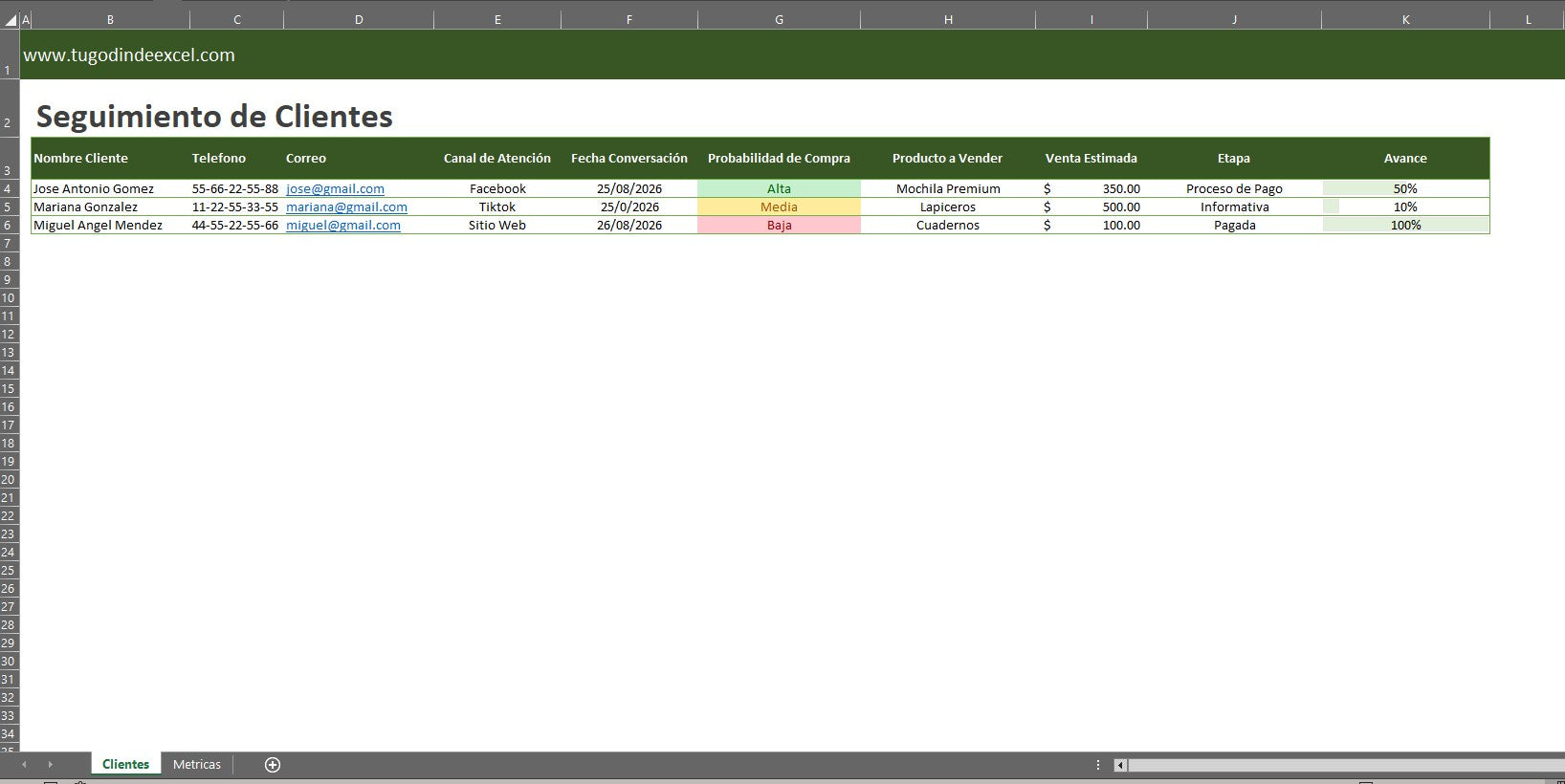Click the Nombre Cliente header cell

click(x=110, y=158)
